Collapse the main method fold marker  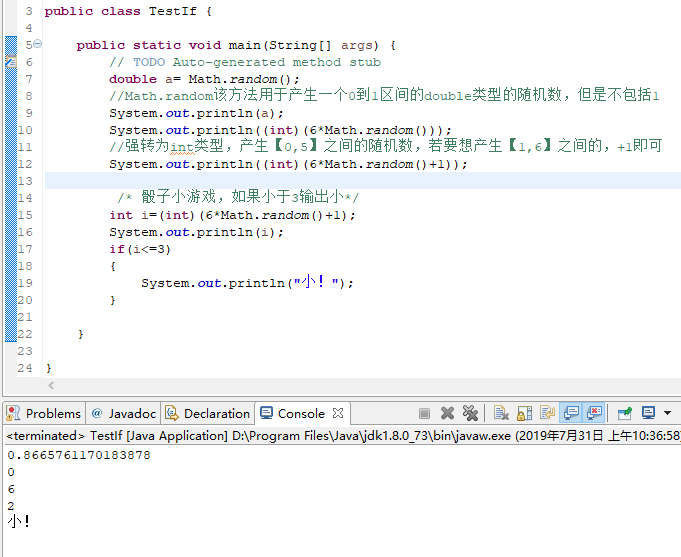point(38,43)
